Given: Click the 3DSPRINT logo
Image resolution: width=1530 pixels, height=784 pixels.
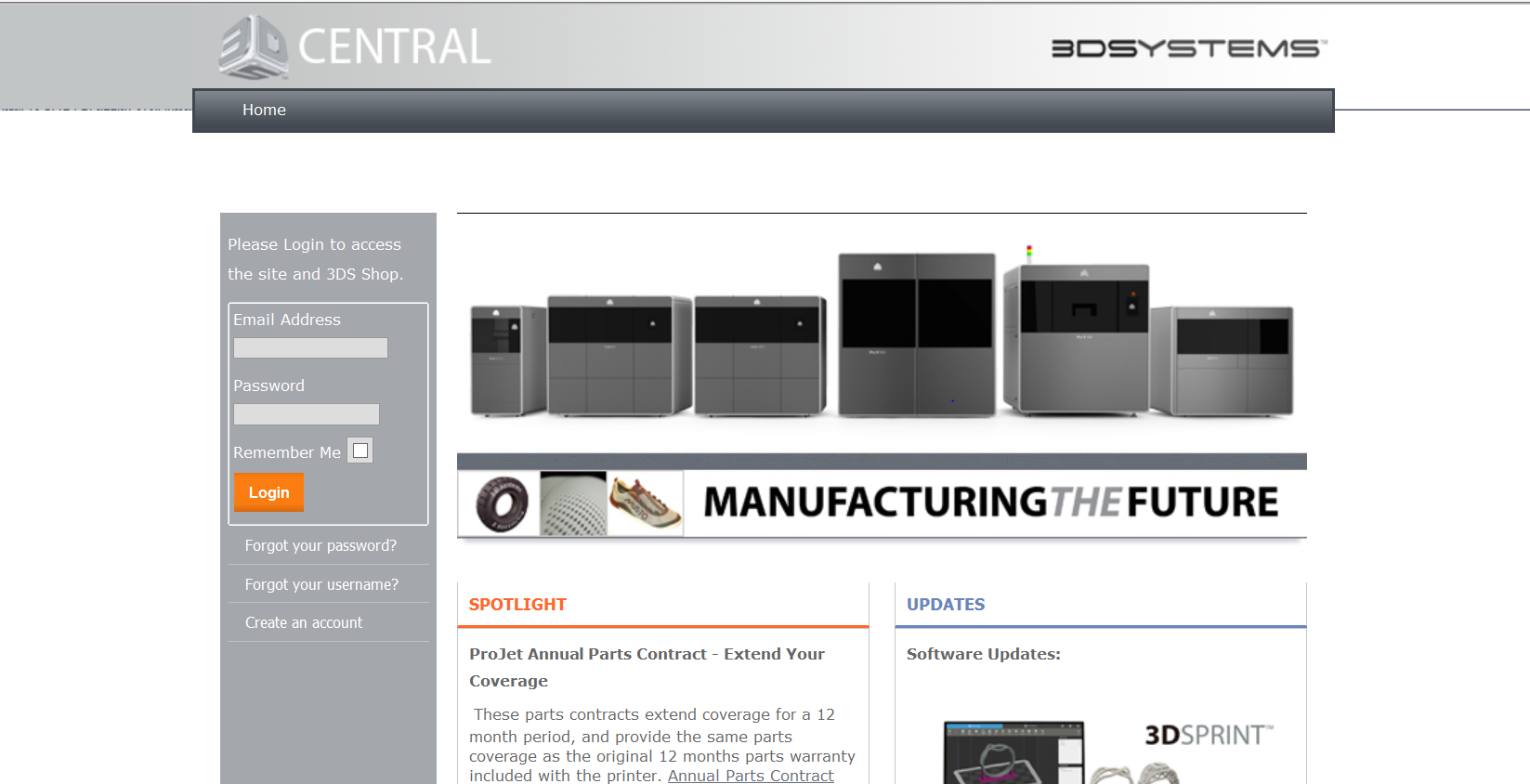Looking at the screenshot, I should (1208, 735).
